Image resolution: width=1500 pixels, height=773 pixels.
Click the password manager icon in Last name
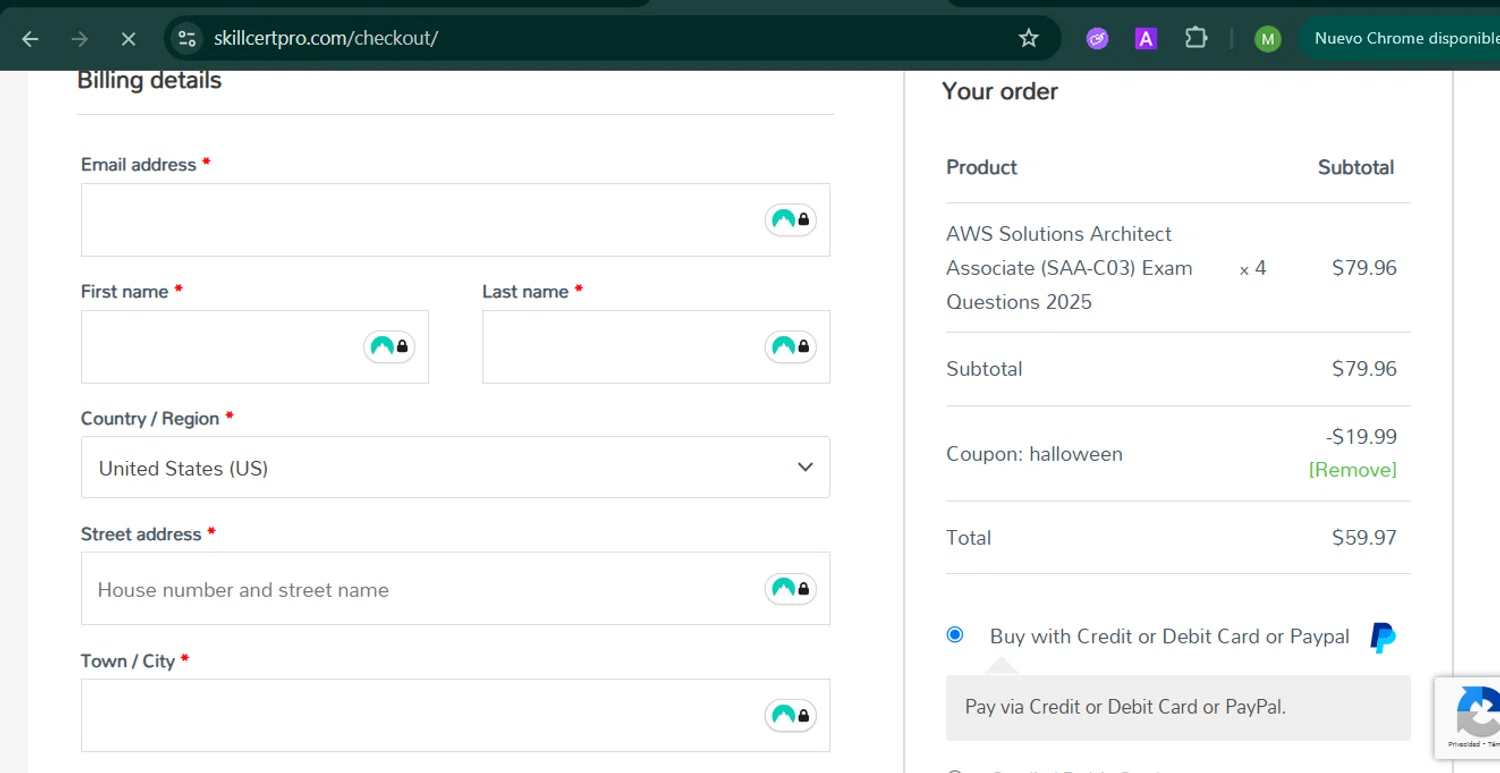tap(790, 347)
